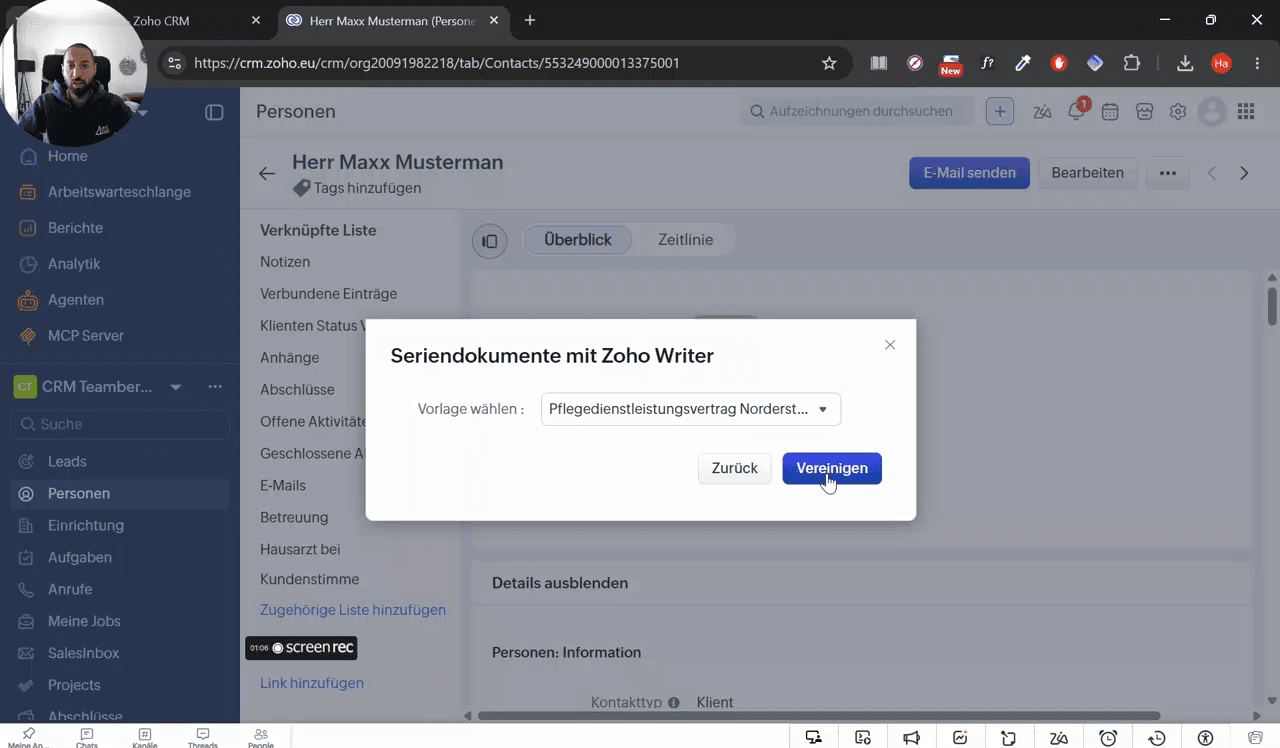This screenshot has height=748, width=1280.
Task: Open the marketplace store icon
Action: [x=1144, y=112]
